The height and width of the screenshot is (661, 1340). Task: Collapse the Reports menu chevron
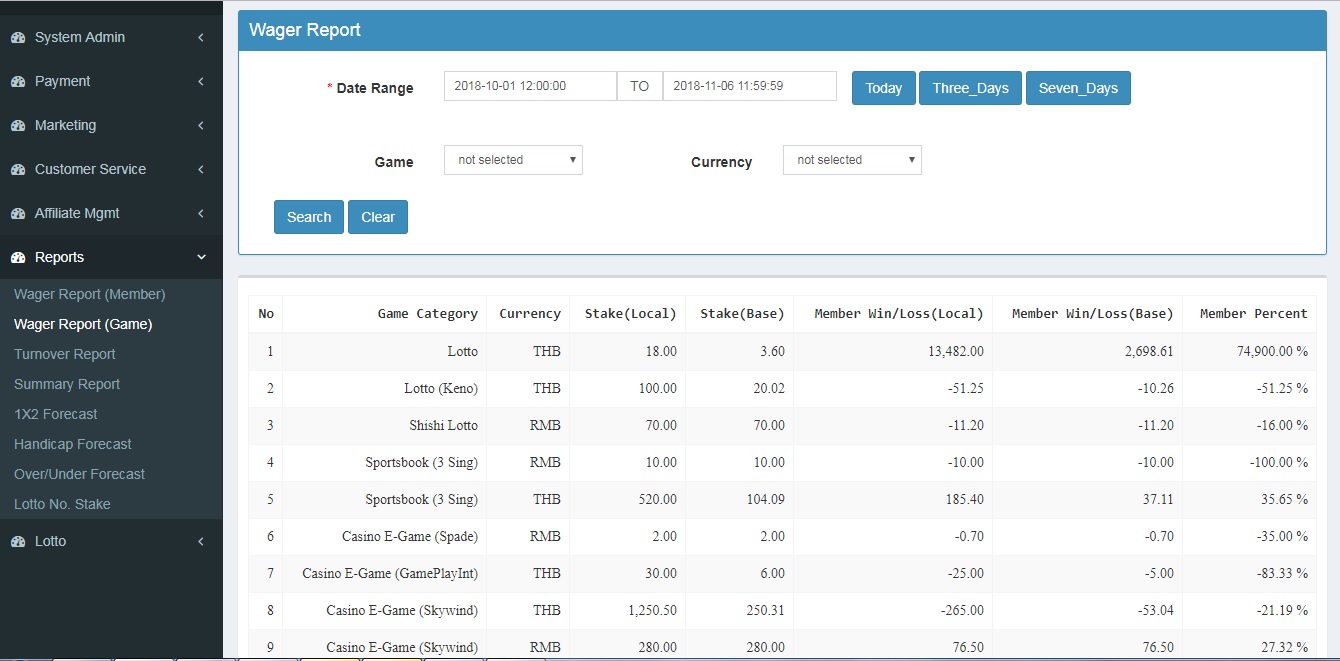(201, 257)
